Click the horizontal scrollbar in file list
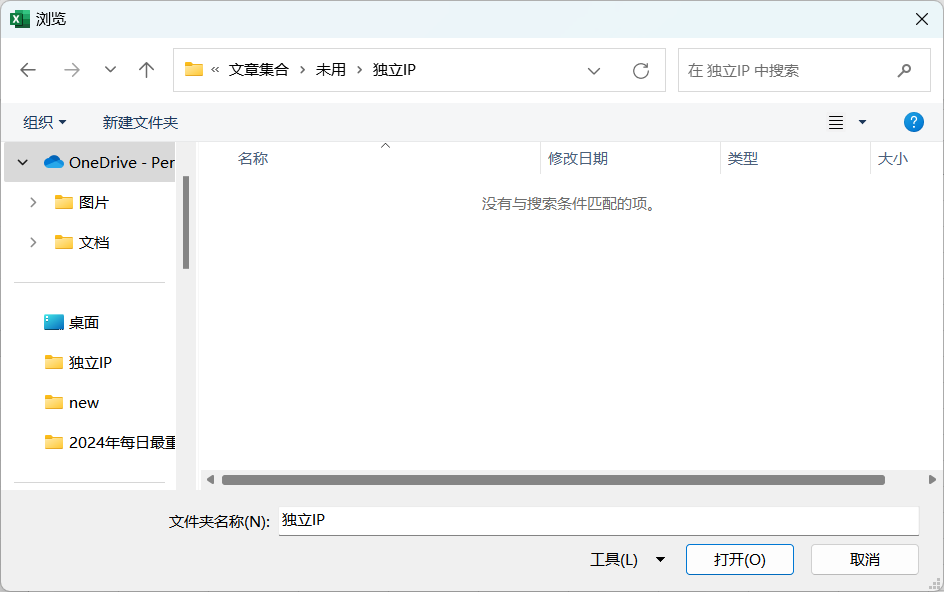This screenshot has width=944, height=592. point(553,480)
